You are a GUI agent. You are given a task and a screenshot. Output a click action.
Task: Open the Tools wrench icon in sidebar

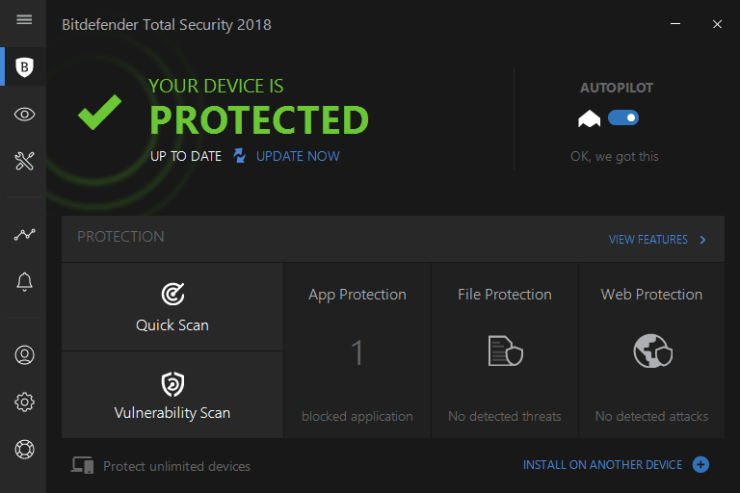pos(25,161)
